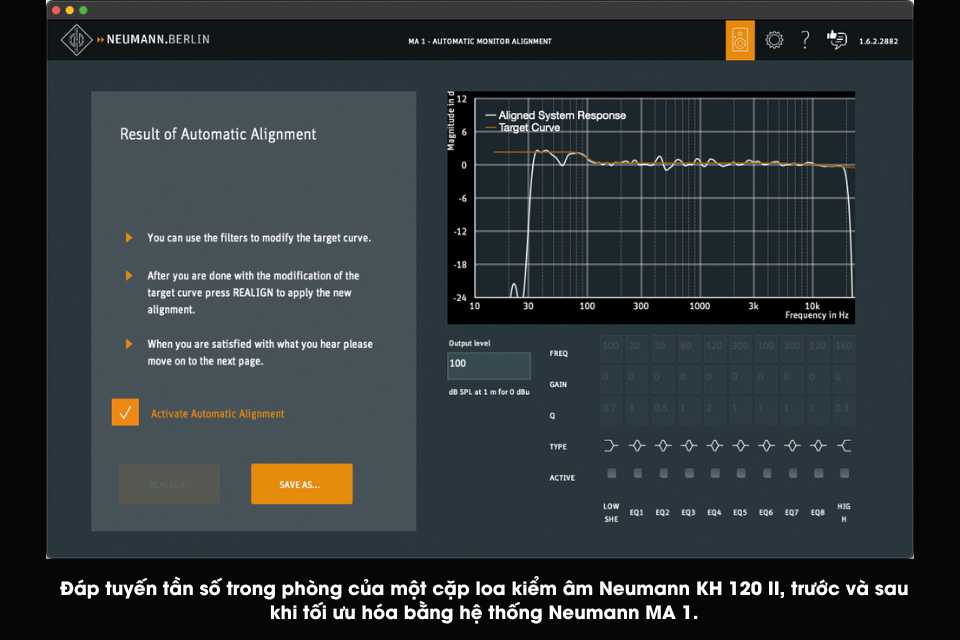Click the Output level input field
The height and width of the screenshot is (640, 960).
489,366
